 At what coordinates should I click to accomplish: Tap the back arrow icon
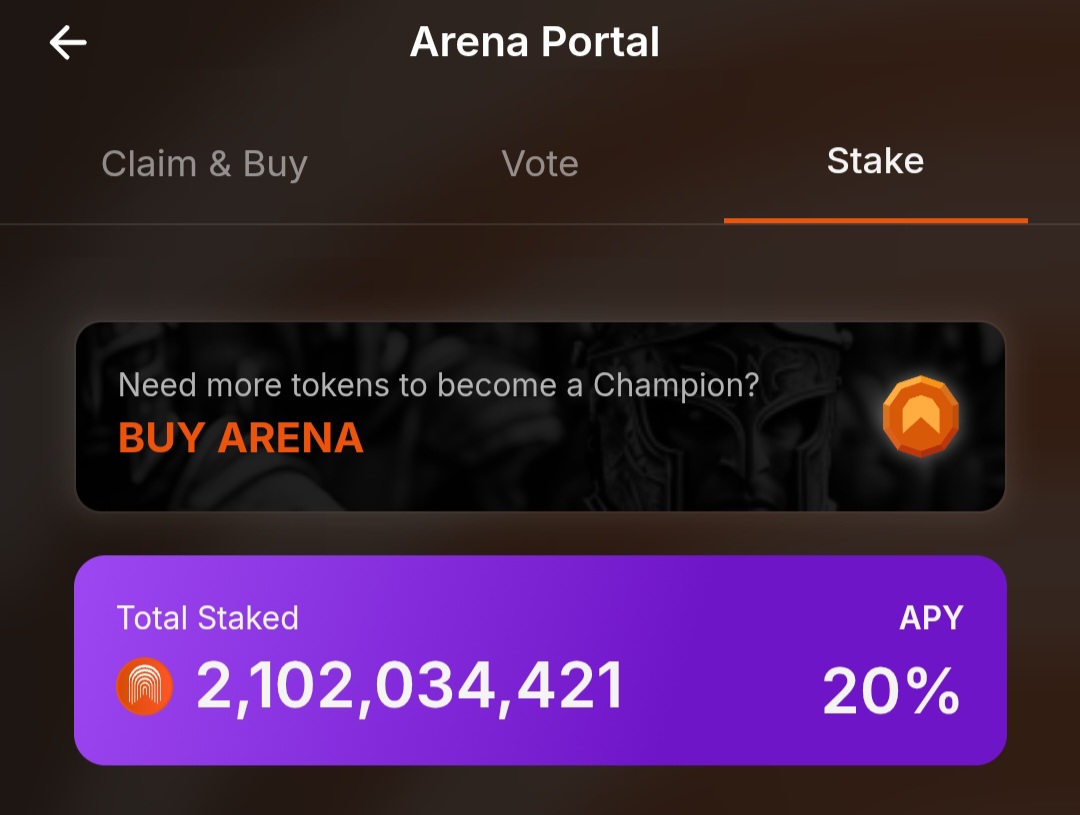(x=68, y=43)
